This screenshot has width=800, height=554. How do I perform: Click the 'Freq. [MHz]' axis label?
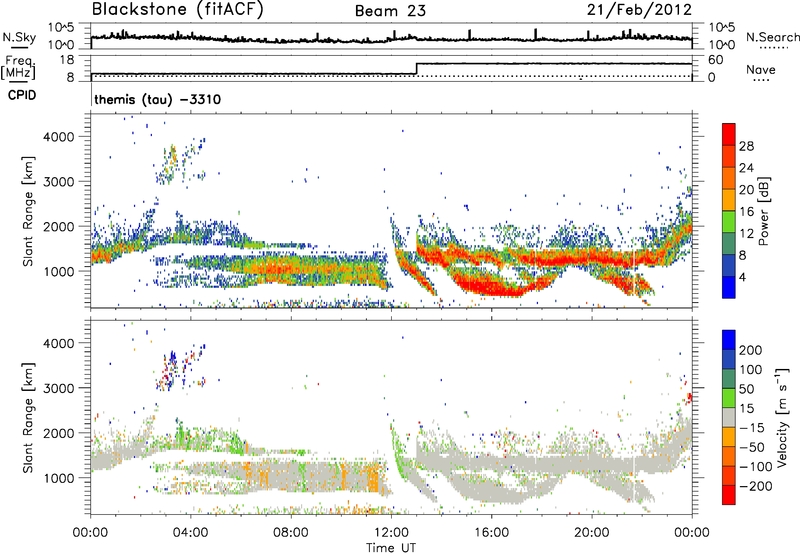(20, 67)
